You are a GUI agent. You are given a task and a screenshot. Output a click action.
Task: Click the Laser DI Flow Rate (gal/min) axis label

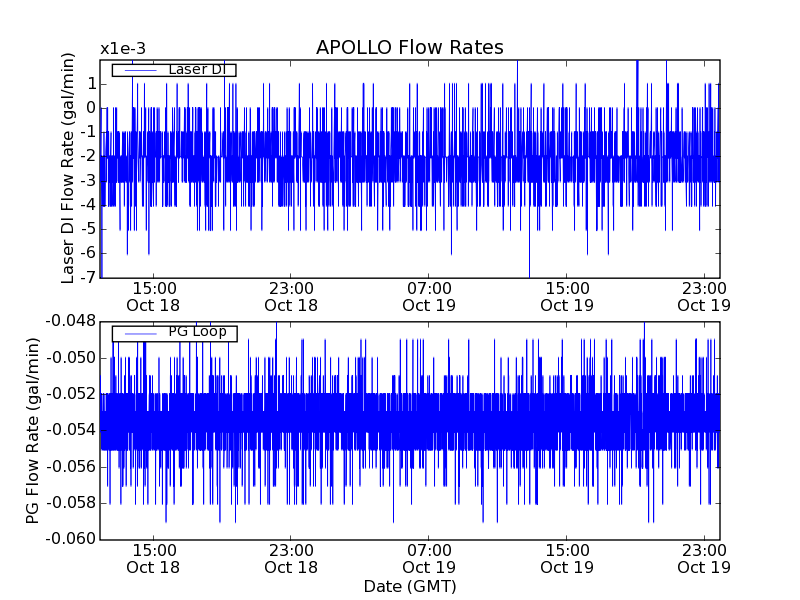tap(68, 168)
